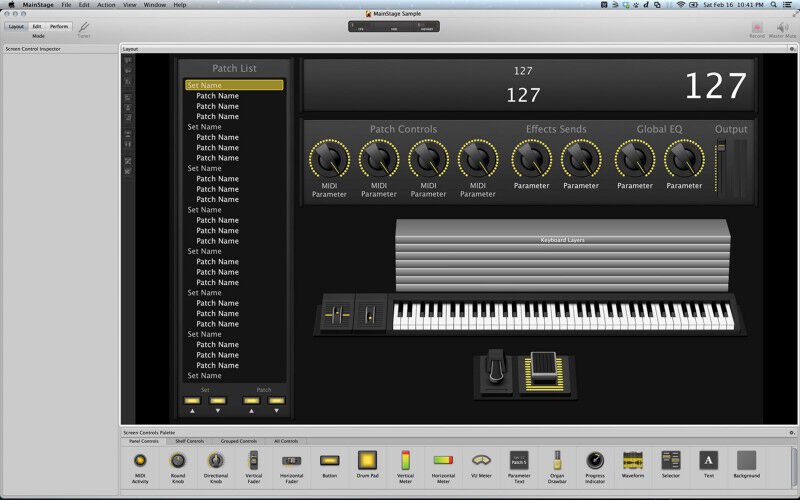This screenshot has width=800, height=500.
Task: Choose the Waveform palette control
Action: point(633,464)
